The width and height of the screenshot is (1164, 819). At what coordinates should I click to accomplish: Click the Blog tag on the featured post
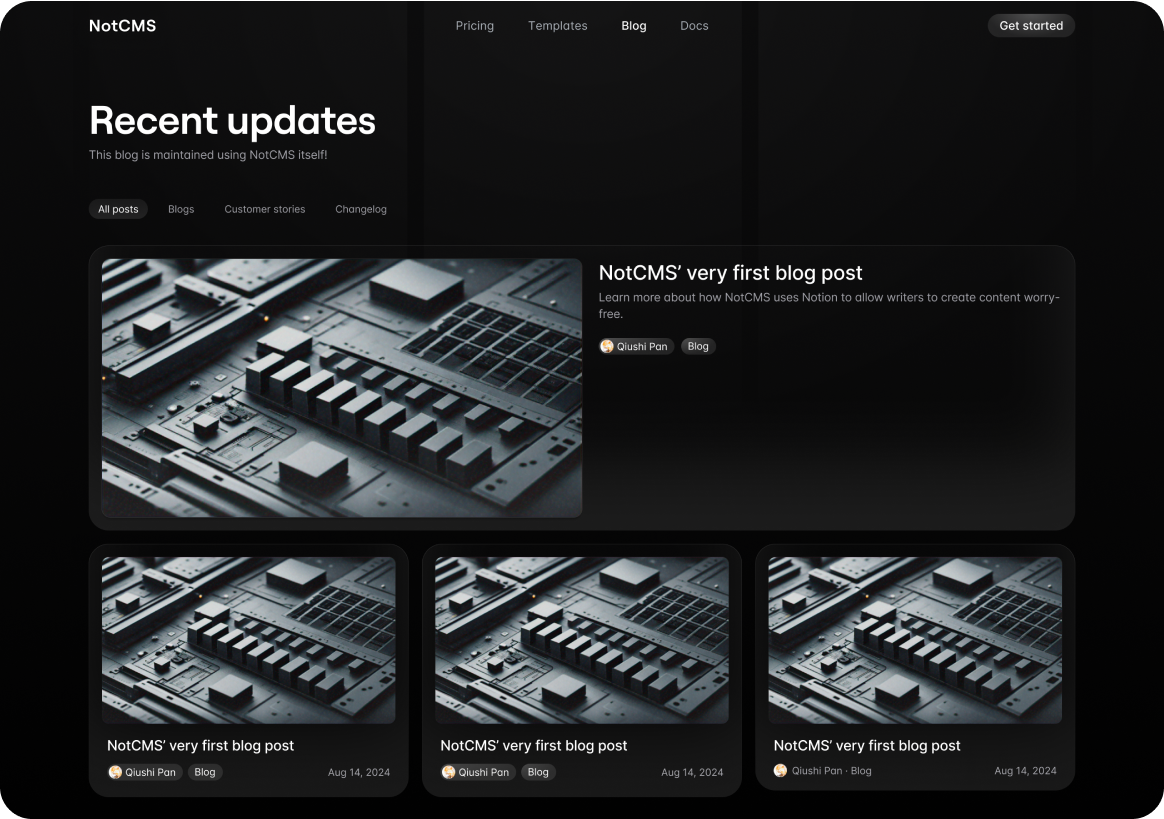click(698, 346)
